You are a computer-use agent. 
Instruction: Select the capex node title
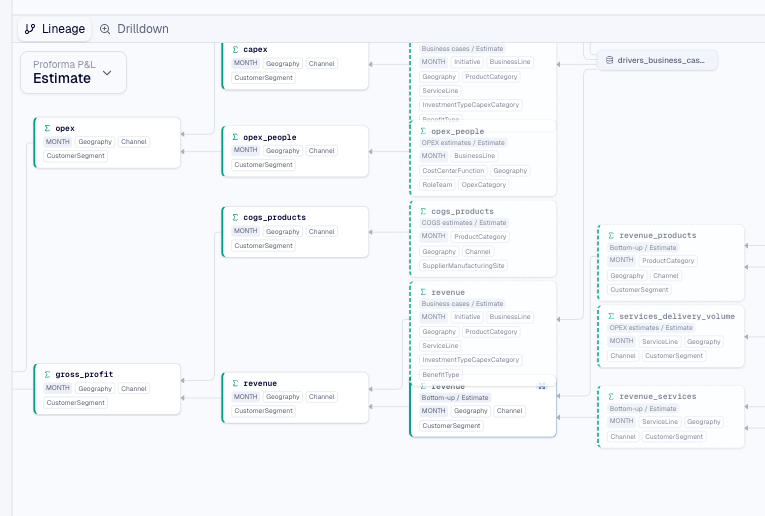click(255, 49)
